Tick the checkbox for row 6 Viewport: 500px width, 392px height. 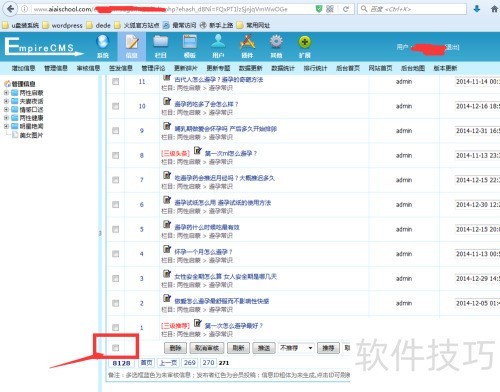(x=116, y=205)
